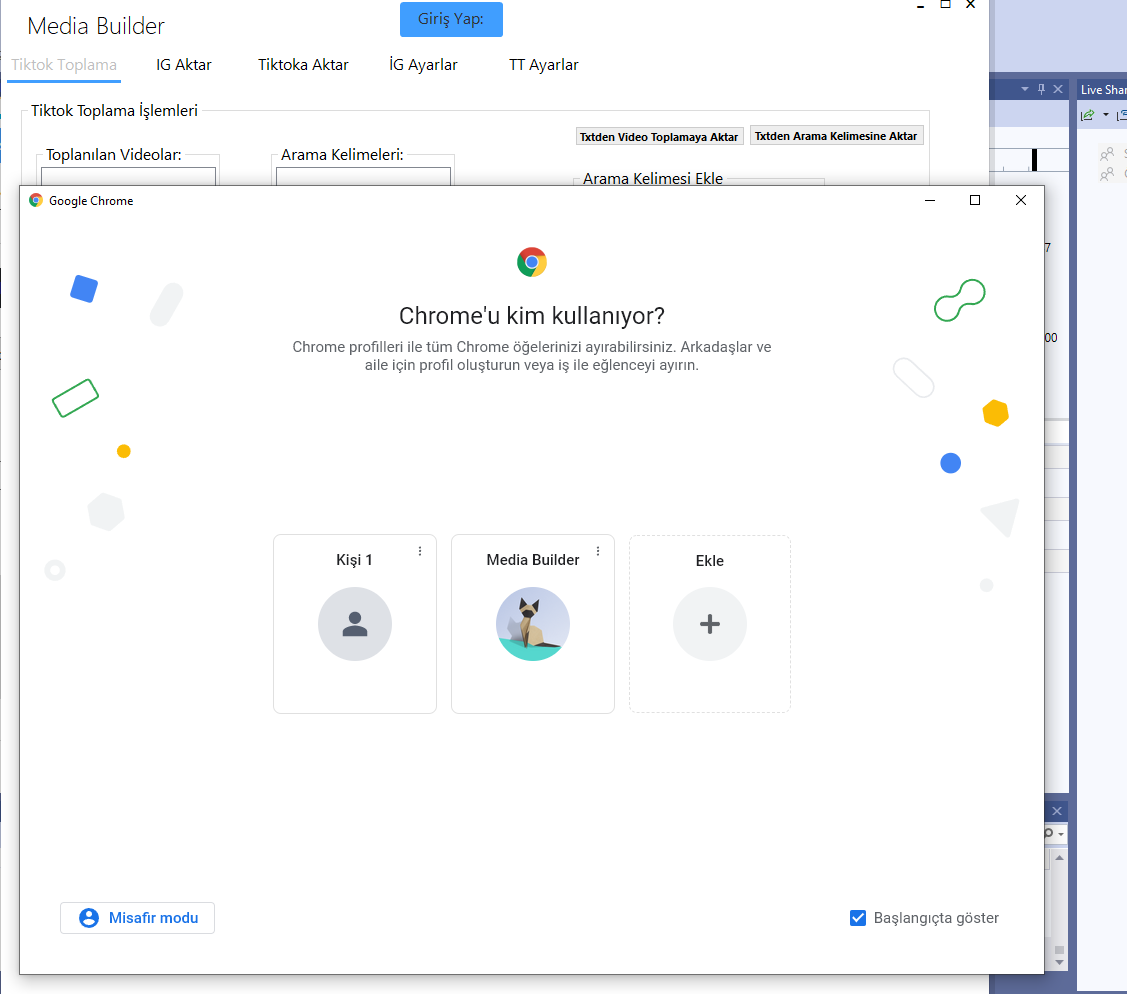The image size is (1127, 994).
Task: Open the Media Builder Chrome profile
Action: point(533,624)
